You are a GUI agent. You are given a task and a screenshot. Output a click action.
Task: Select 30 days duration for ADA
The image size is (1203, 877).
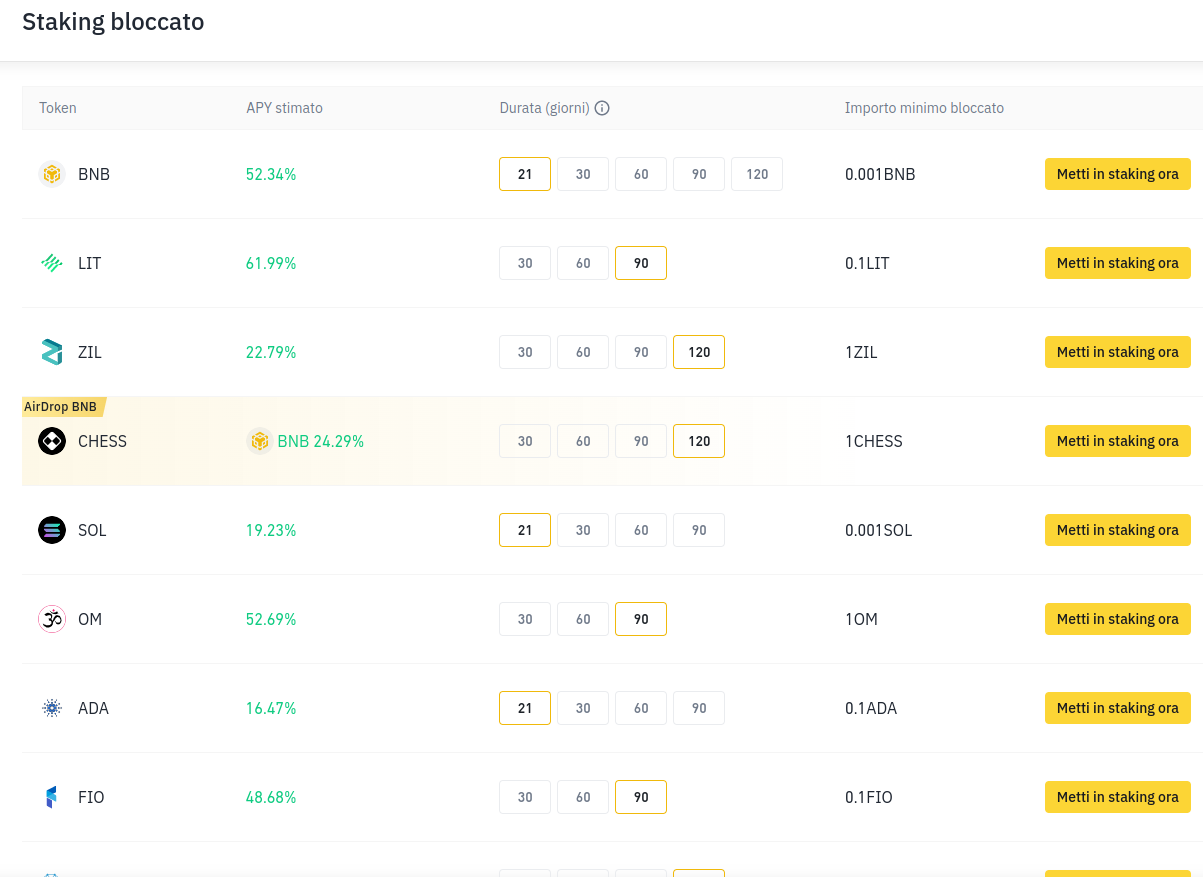(x=583, y=708)
